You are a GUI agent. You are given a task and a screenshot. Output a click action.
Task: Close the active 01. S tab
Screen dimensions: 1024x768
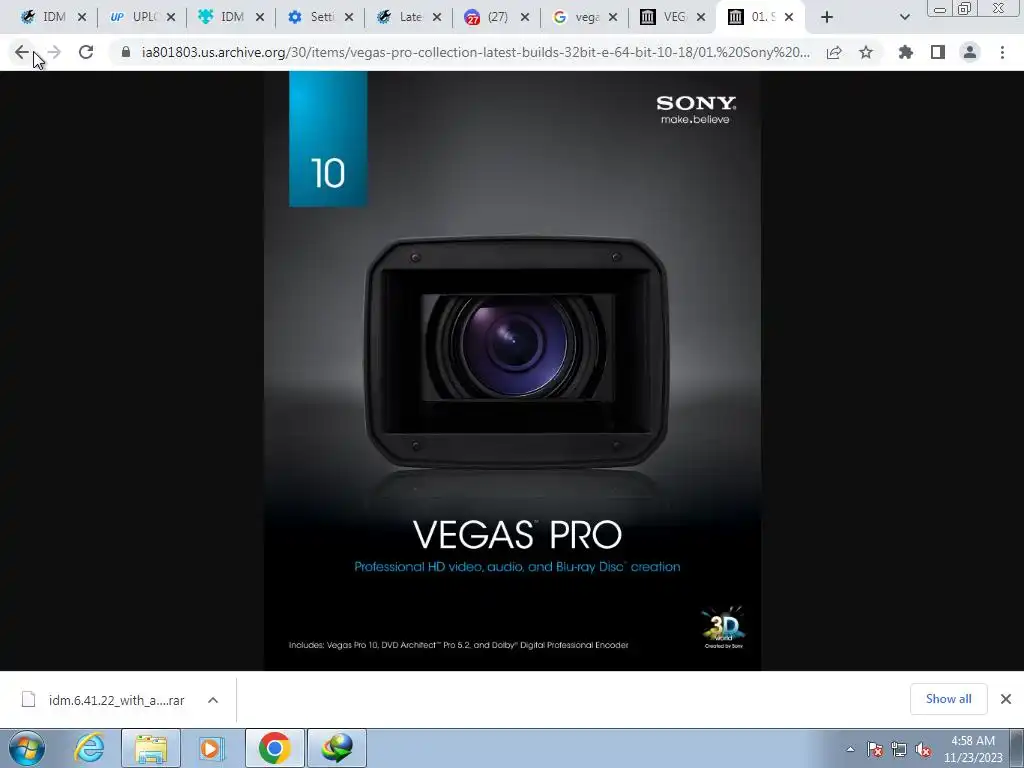(789, 17)
